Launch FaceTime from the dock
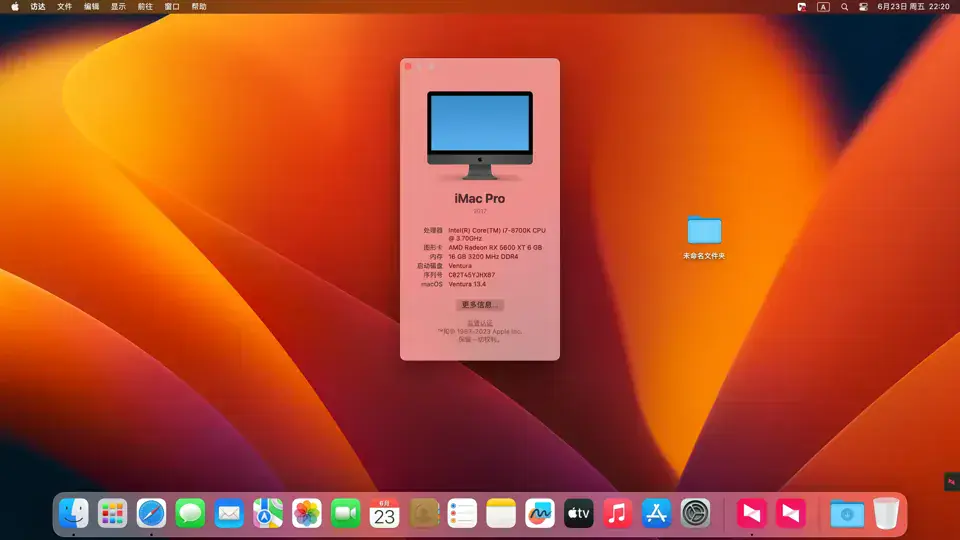Image resolution: width=960 pixels, height=540 pixels. click(345, 513)
